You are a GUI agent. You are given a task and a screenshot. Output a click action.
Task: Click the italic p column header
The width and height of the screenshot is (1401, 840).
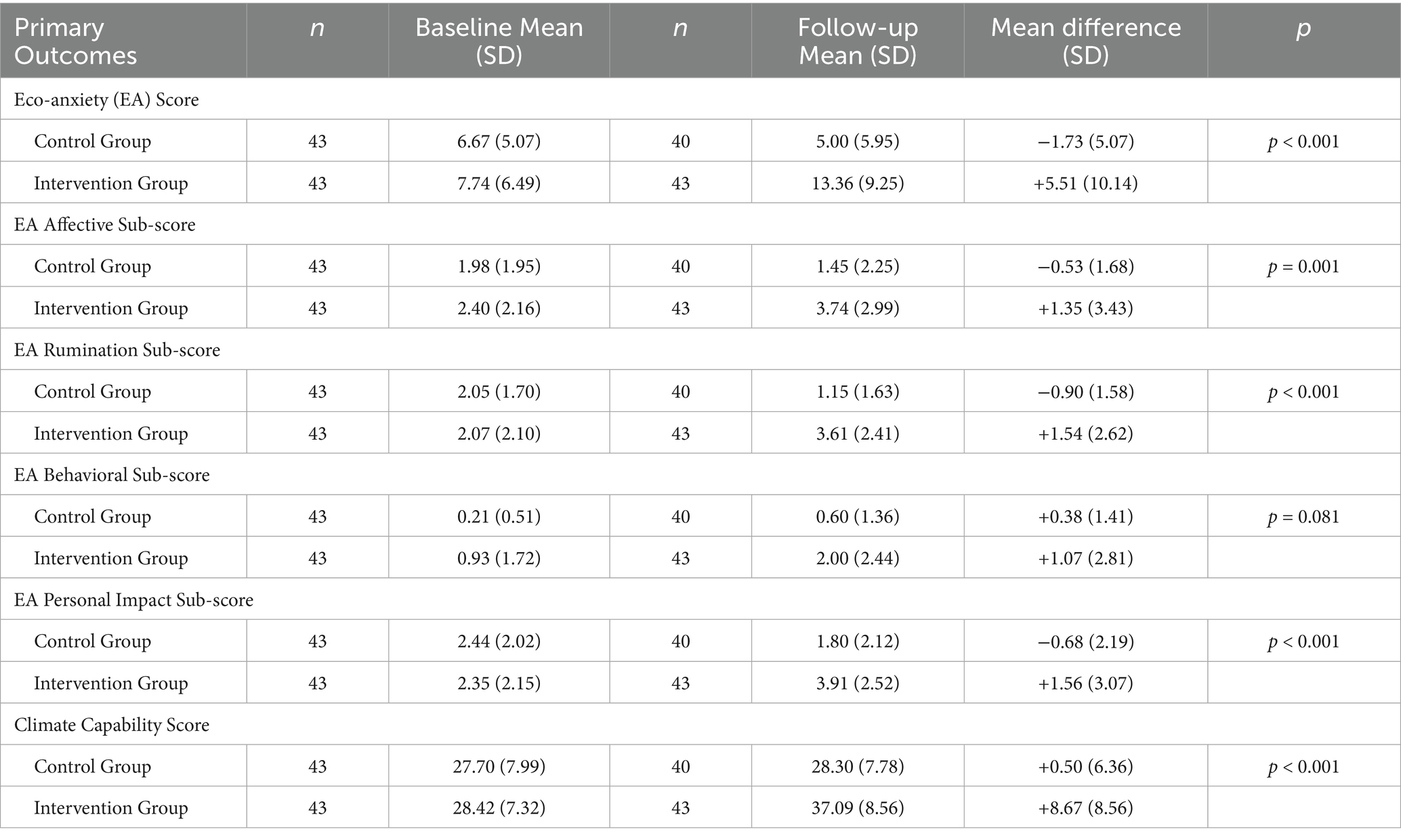pyautogui.click(x=1303, y=28)
